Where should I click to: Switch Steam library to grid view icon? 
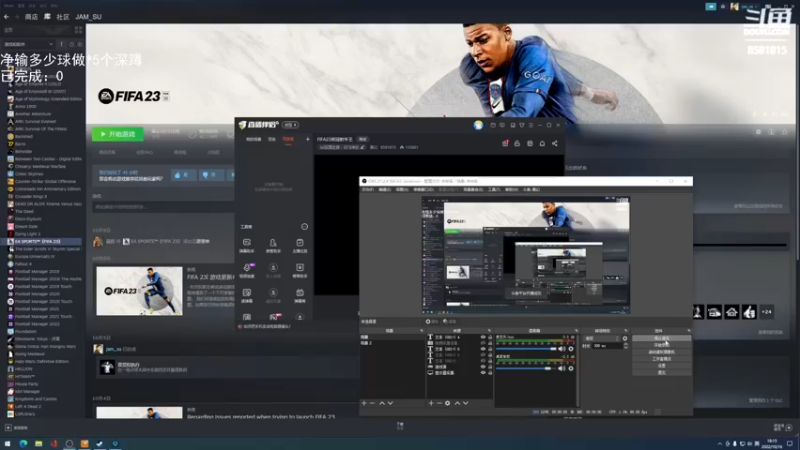click(x=78, y=30)
